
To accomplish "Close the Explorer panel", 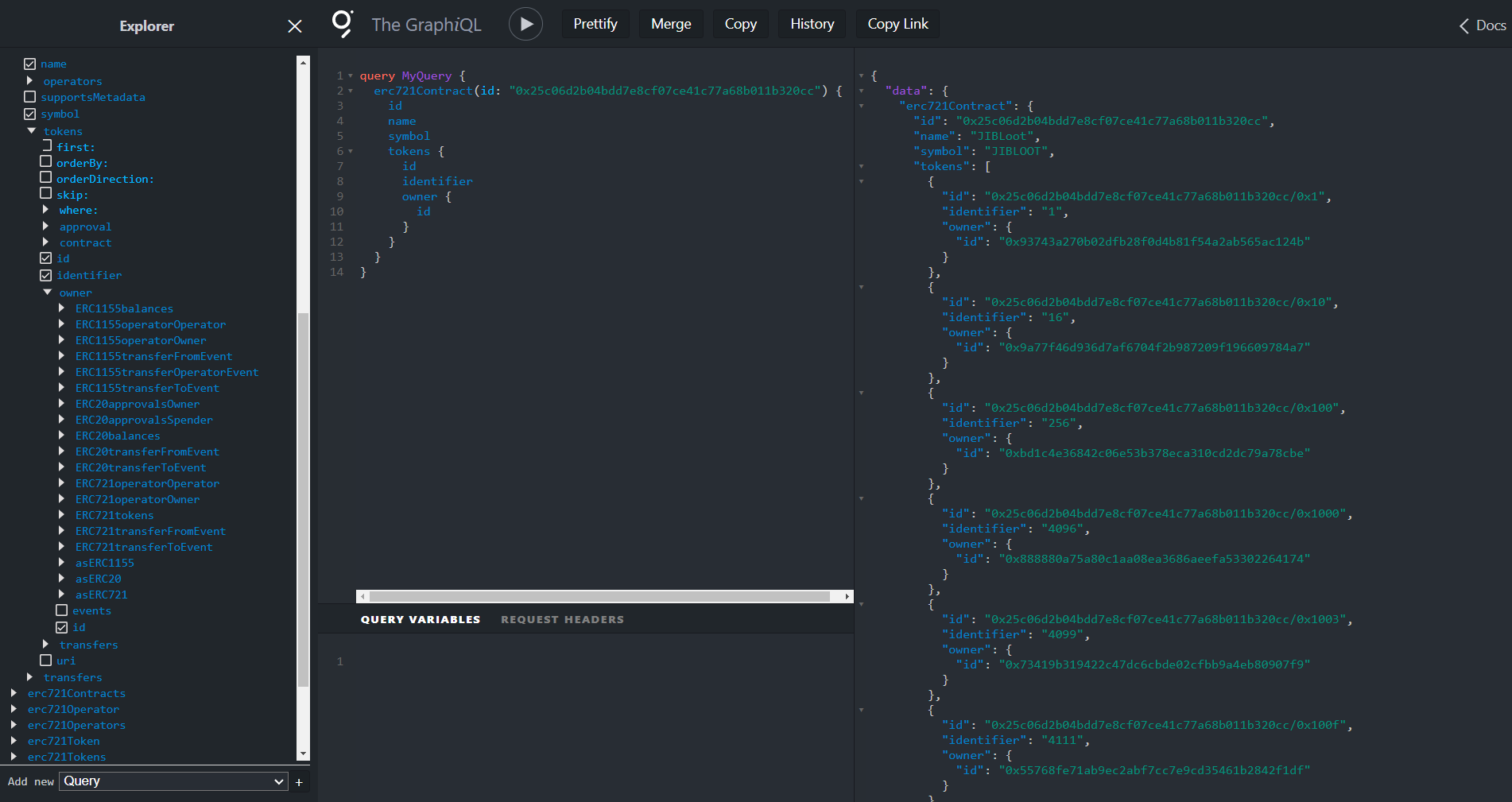I will (294, 26).
